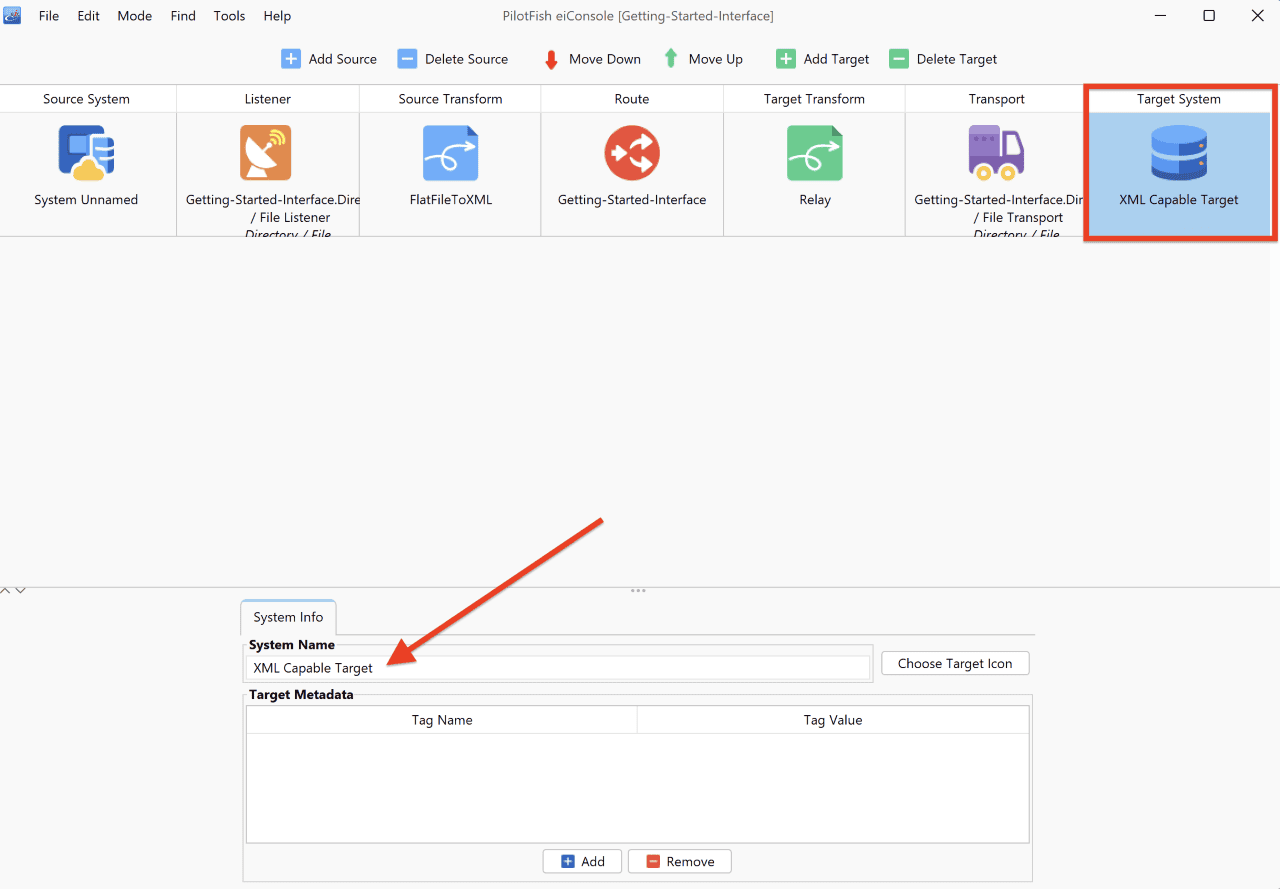Select the Getting-Started-Interface route icon

click(x=632, y=153)
